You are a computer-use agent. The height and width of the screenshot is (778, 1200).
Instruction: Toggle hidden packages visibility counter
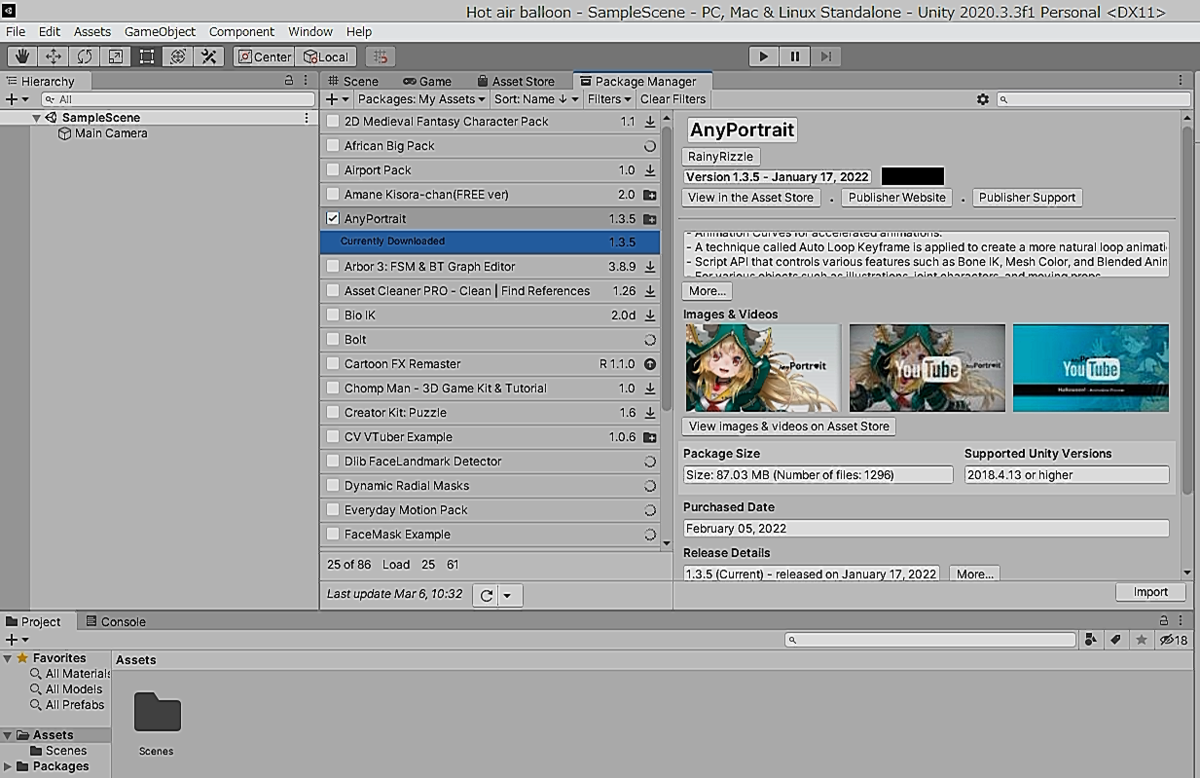[1173, 640]
